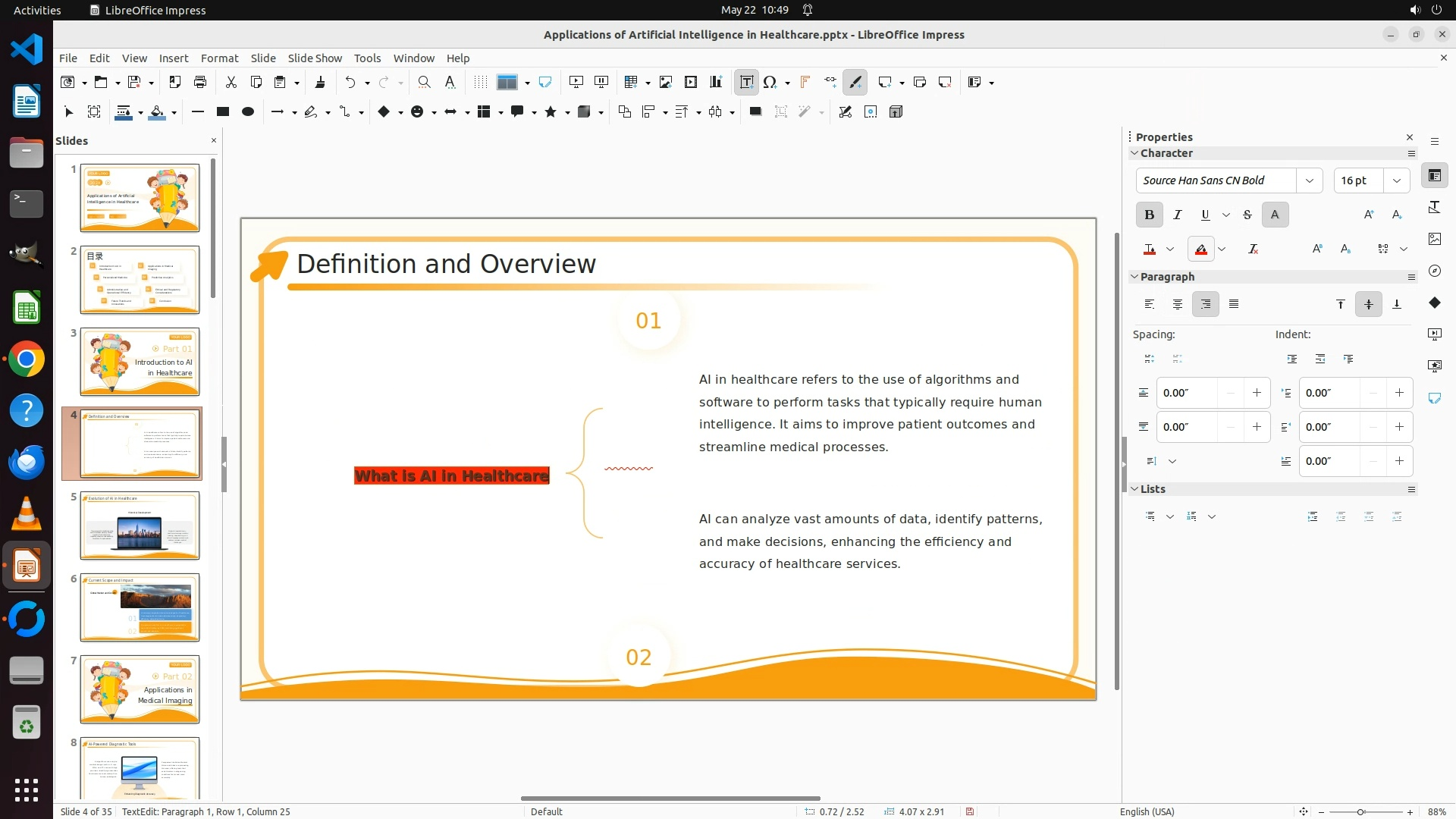Viewport: 1456px width, 819px height.
Task: Start slideshow from first slide icon
Action: [576, 82]
